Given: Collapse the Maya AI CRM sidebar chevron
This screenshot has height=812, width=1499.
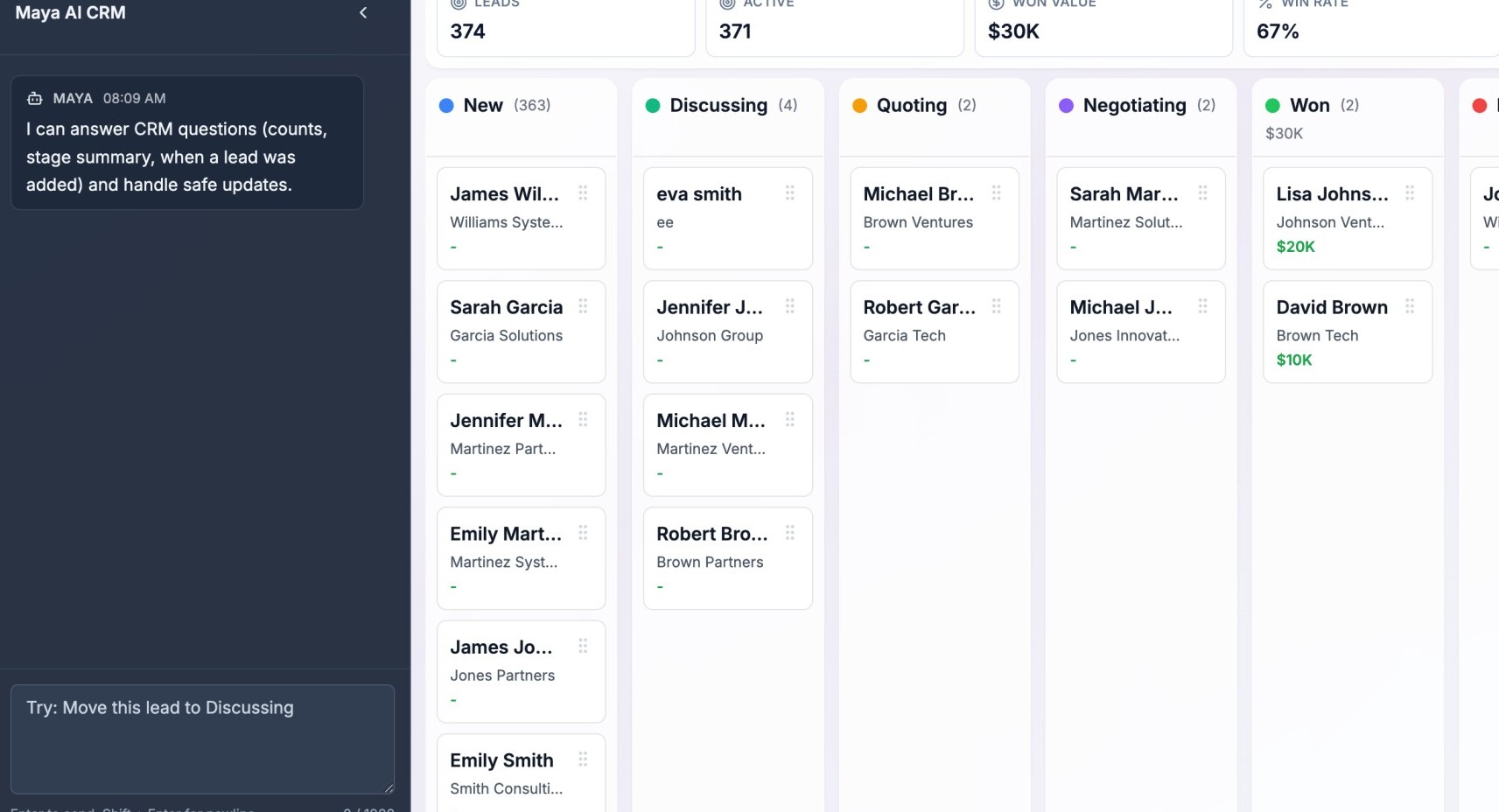Looking at the screenshot, I should [x=363, y=13].
